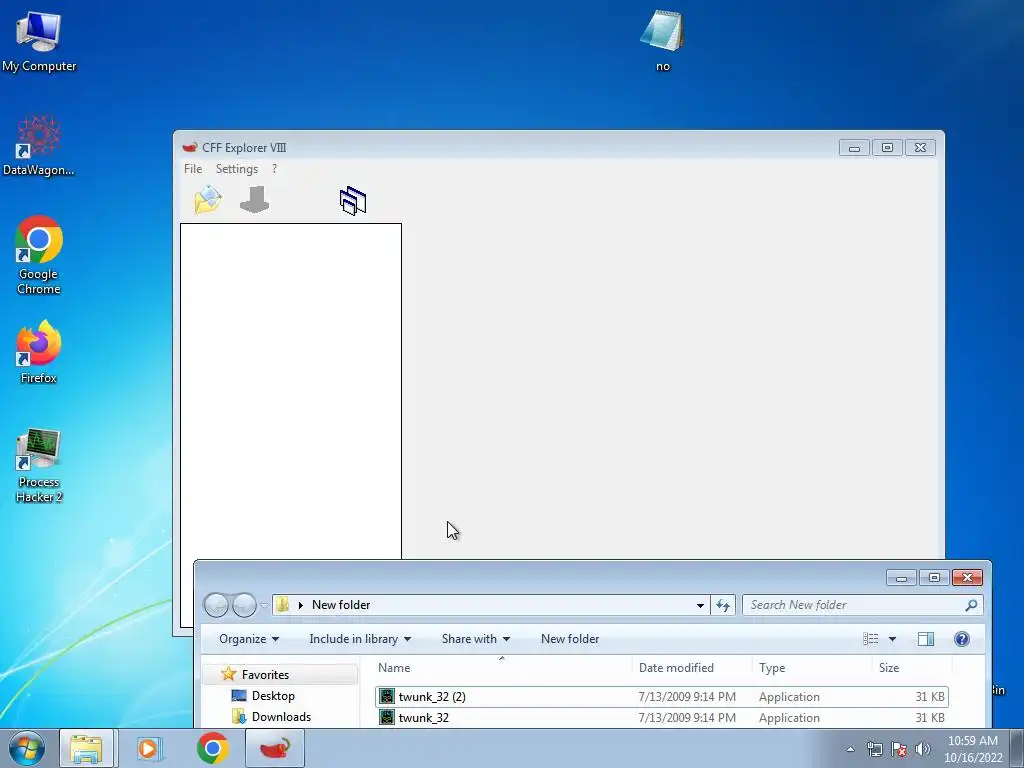This screenshot has width=1024, height=768.
Task: Click the cascading windows icon in CFF Explorer
Action: [x=353, y=200]
